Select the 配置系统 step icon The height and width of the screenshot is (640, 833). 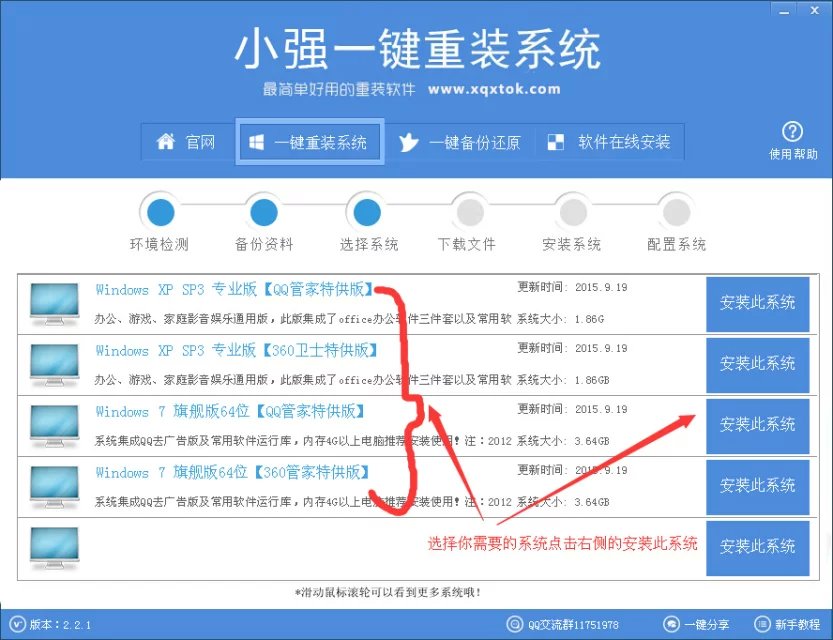[674, 212]
